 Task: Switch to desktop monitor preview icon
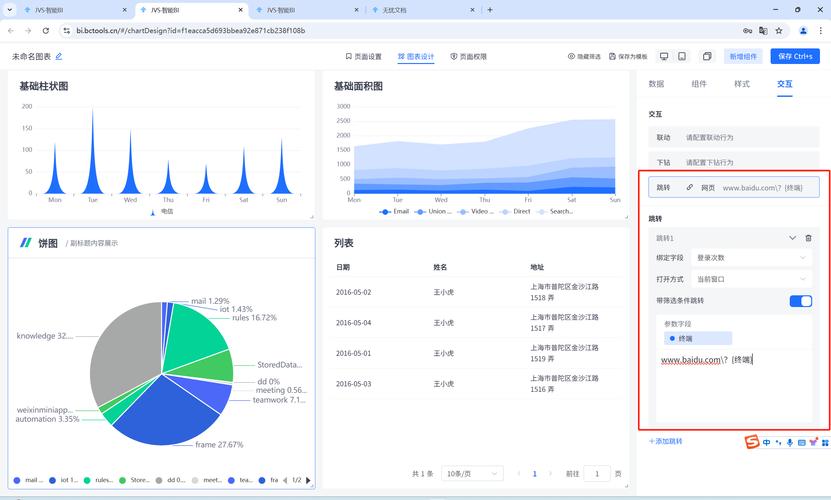click(x=664, y=56)
